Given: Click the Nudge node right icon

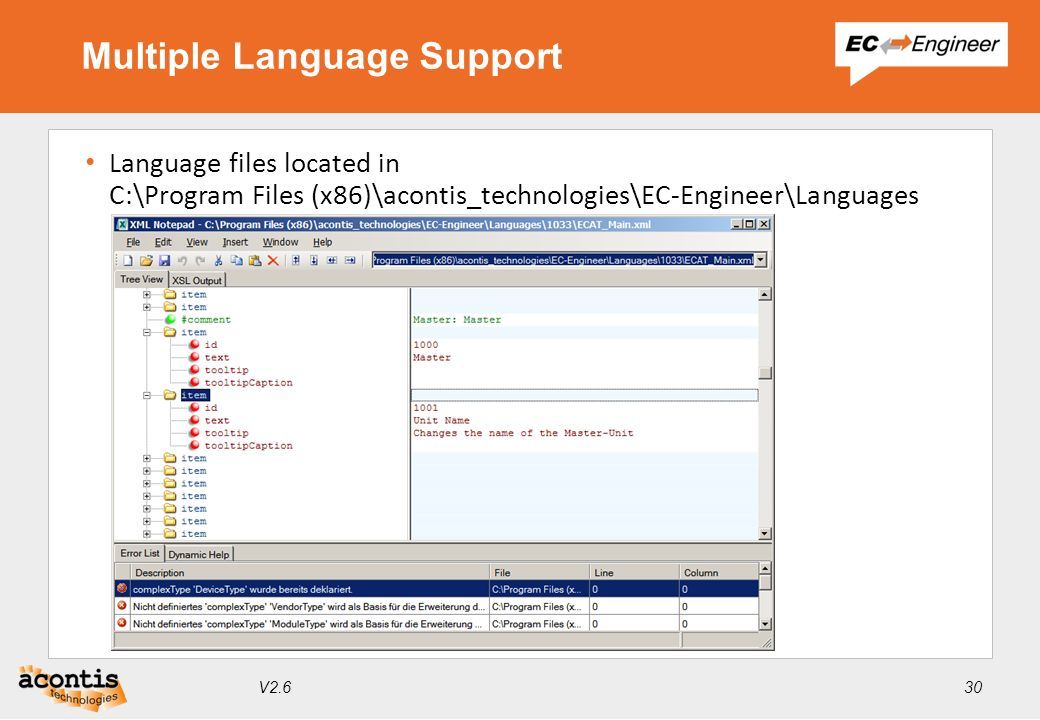Looking at the screenshot, I should pyautogui.click(x=350, y=261).
